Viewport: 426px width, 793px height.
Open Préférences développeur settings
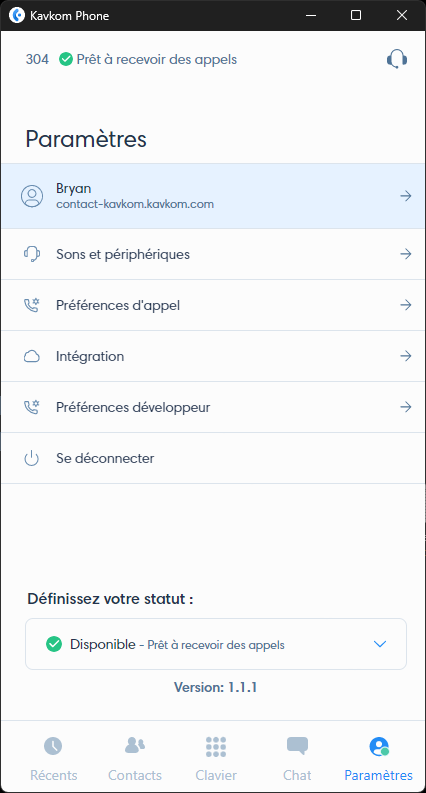(213, 407)
